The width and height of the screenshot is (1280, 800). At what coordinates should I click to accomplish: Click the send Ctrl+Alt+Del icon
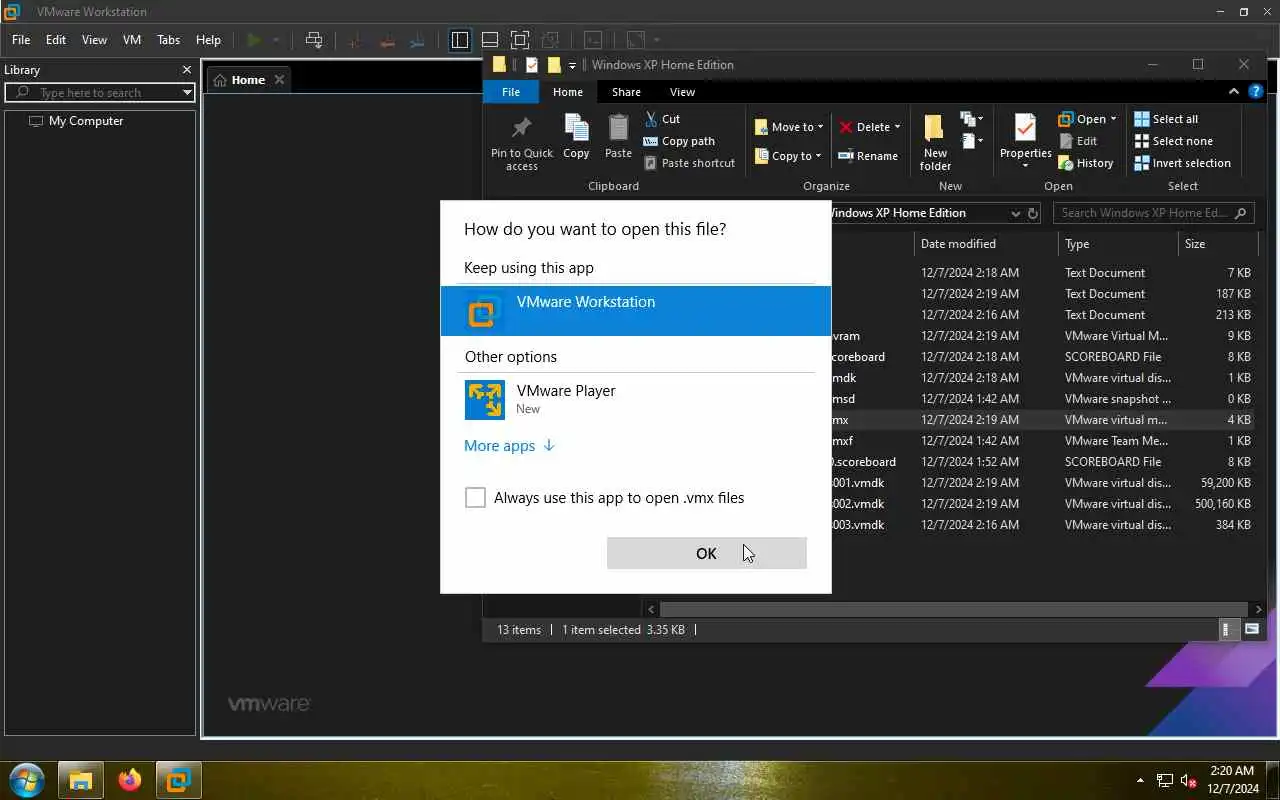(x=314, y=40)
